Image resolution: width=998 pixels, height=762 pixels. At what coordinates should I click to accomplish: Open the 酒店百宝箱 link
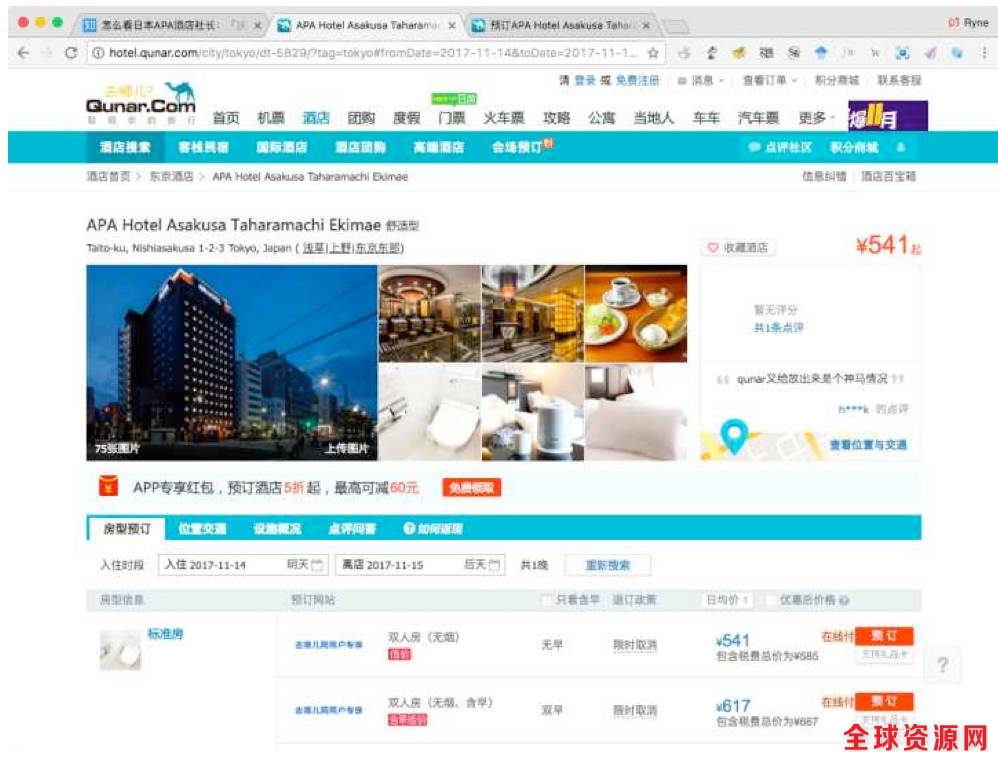click(x=889, y=176)
